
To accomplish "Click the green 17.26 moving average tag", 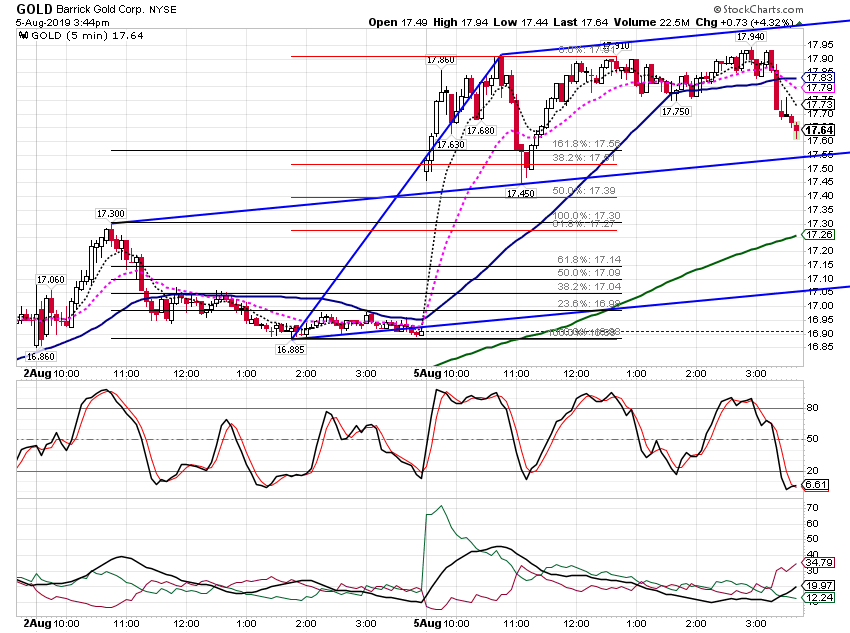I will coord(819,235).
